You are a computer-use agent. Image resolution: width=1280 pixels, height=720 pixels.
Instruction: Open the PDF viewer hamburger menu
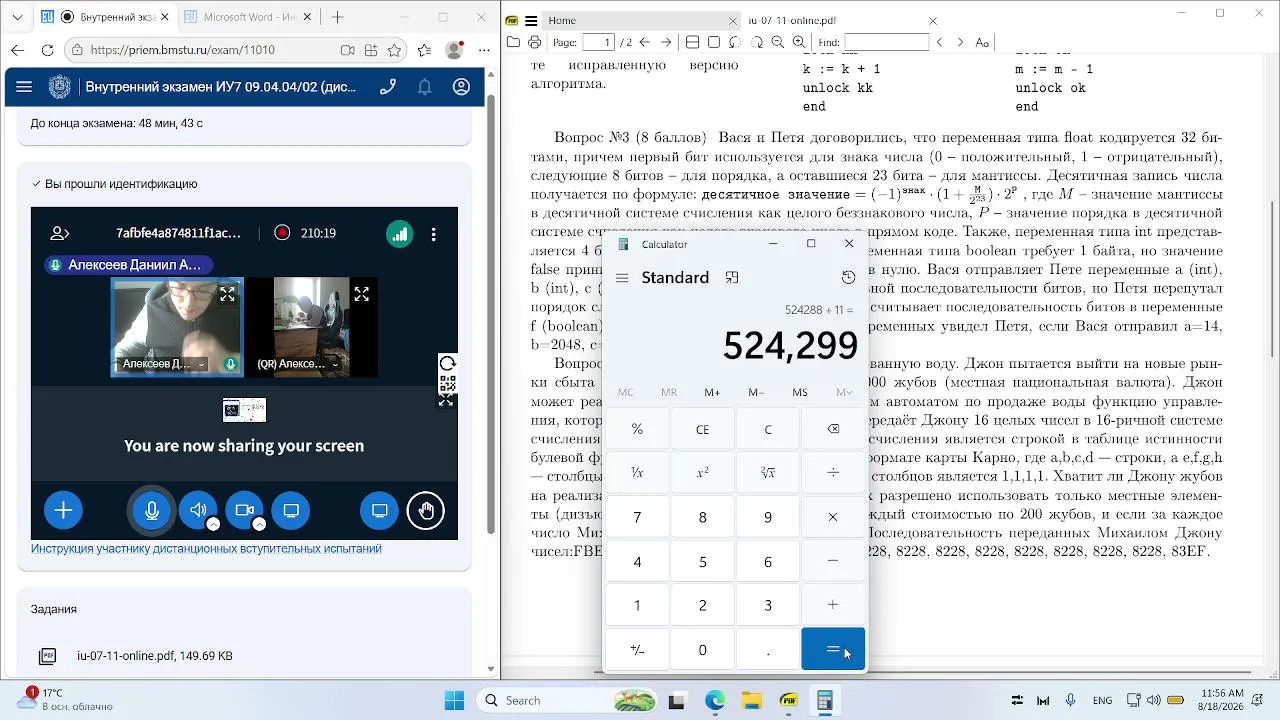tap(531, 21)
